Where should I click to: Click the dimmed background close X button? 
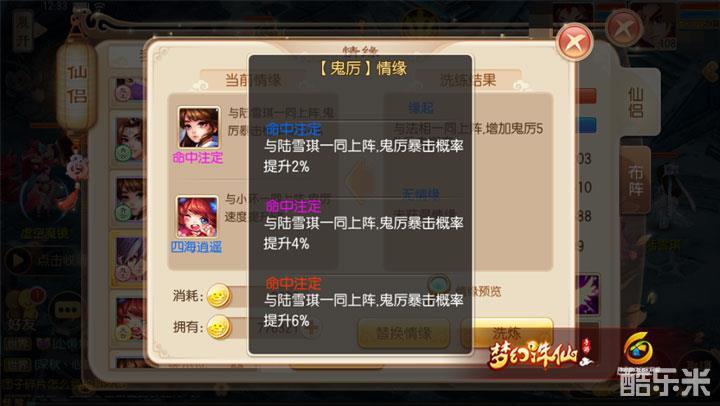point(623,28)
